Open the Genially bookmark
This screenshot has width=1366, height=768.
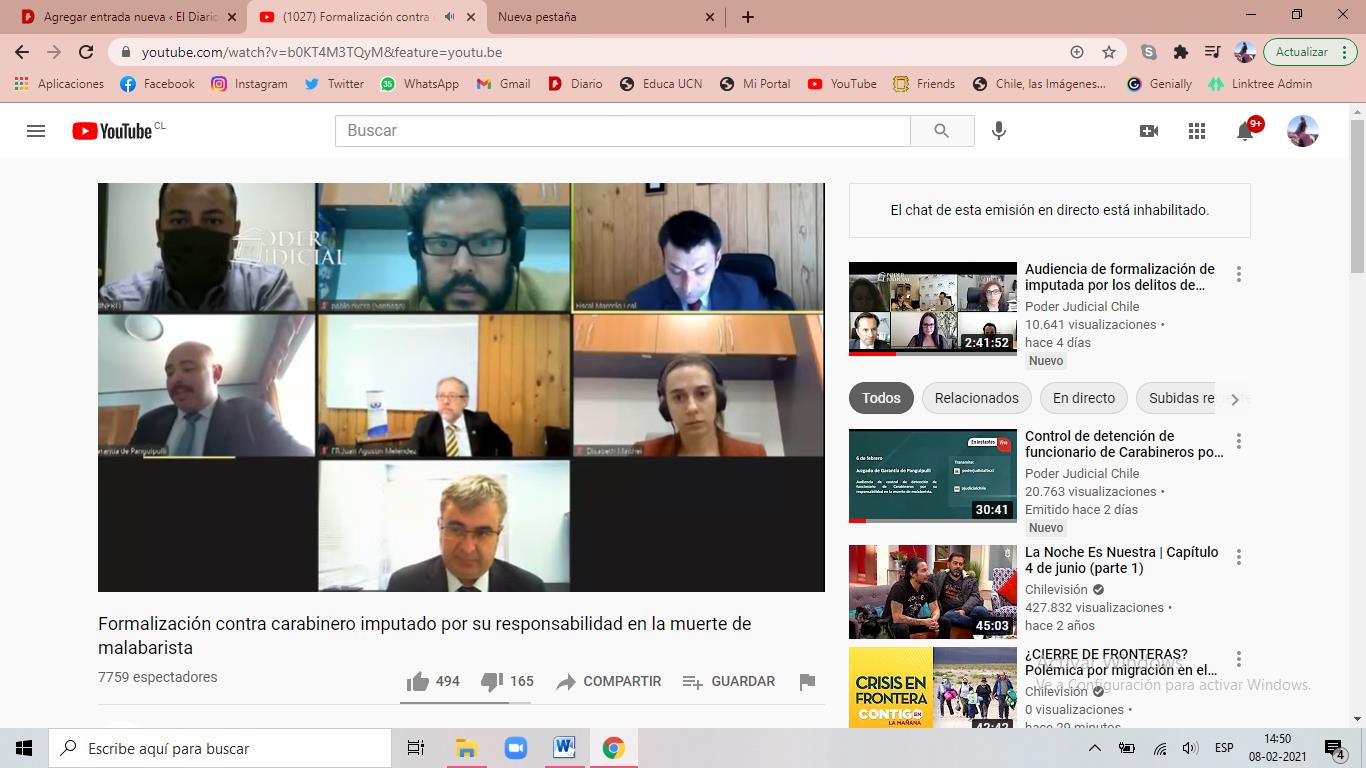tap(1159, 84)
